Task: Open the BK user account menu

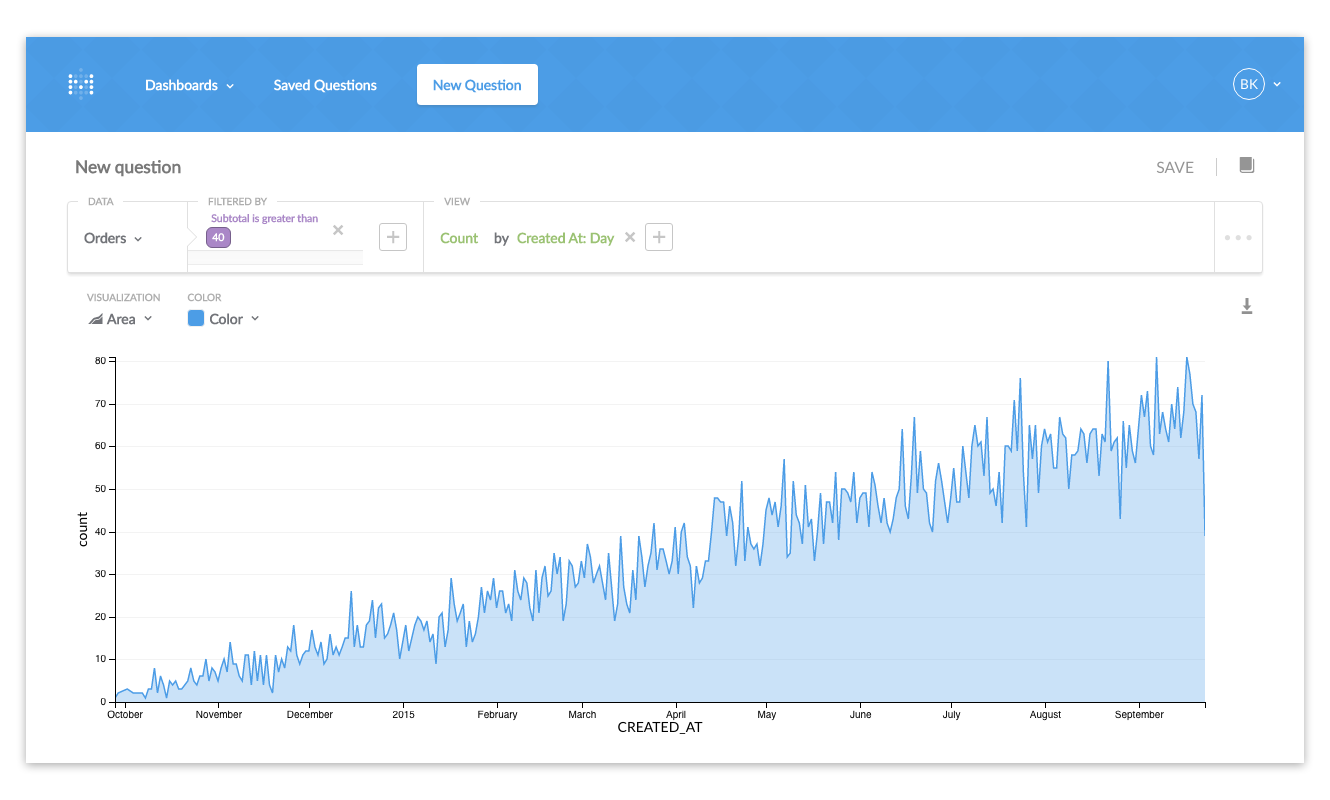Action: tap(1256, 85)
